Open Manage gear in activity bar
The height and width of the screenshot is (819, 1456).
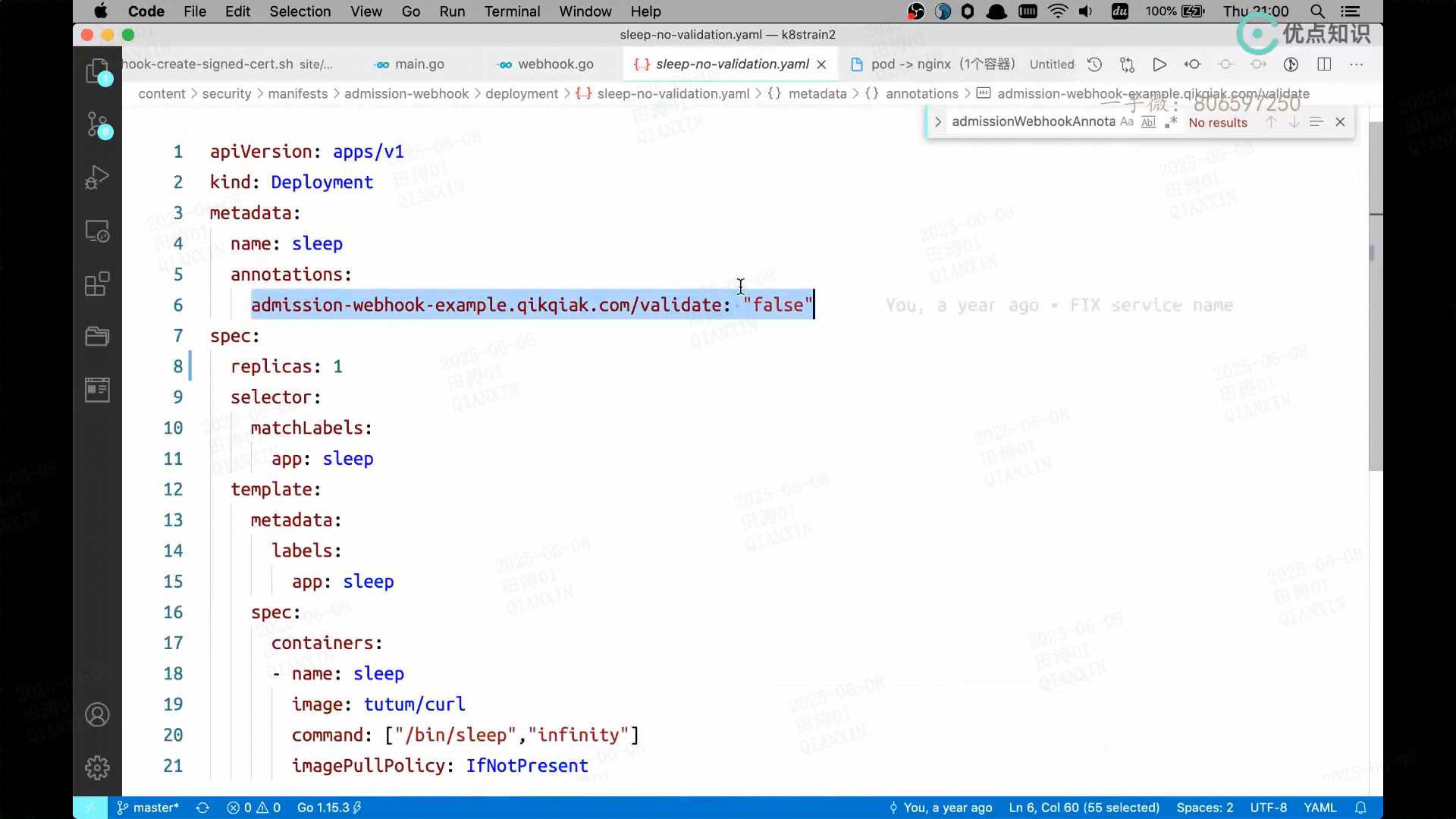click(97, 767)
